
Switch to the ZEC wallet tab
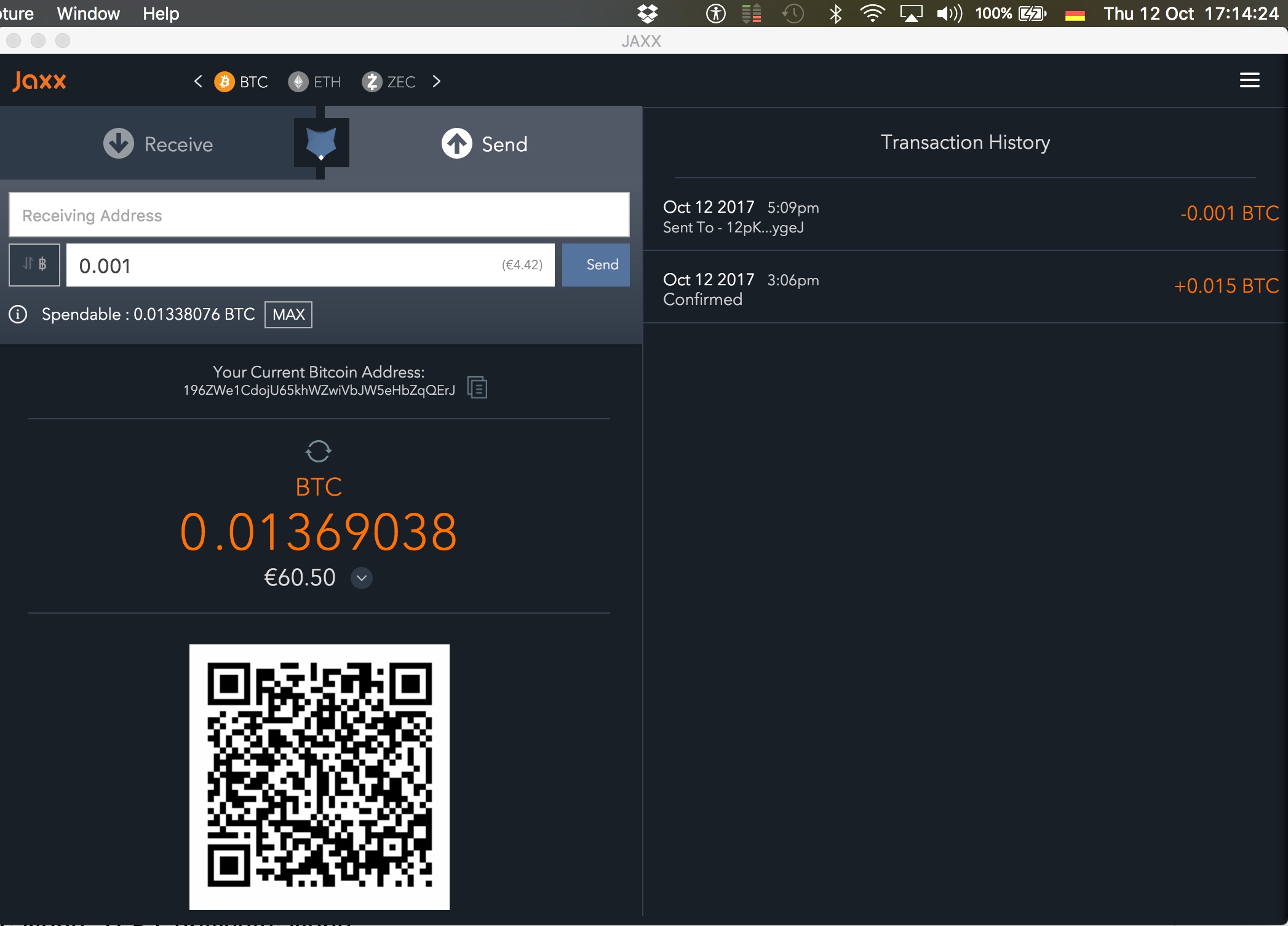389,82
